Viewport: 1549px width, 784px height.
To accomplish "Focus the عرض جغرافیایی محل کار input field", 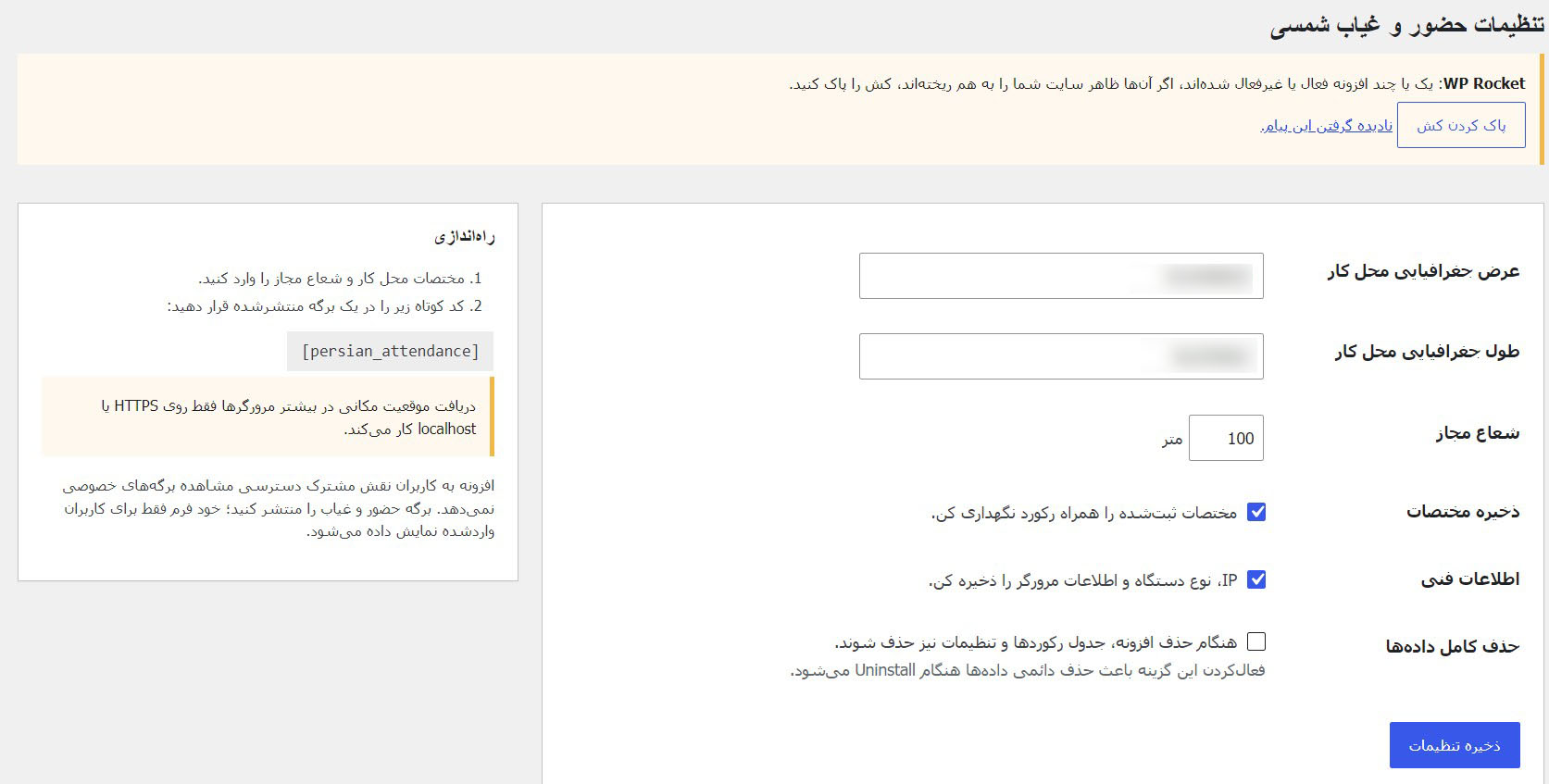I will coord(1061,276).
